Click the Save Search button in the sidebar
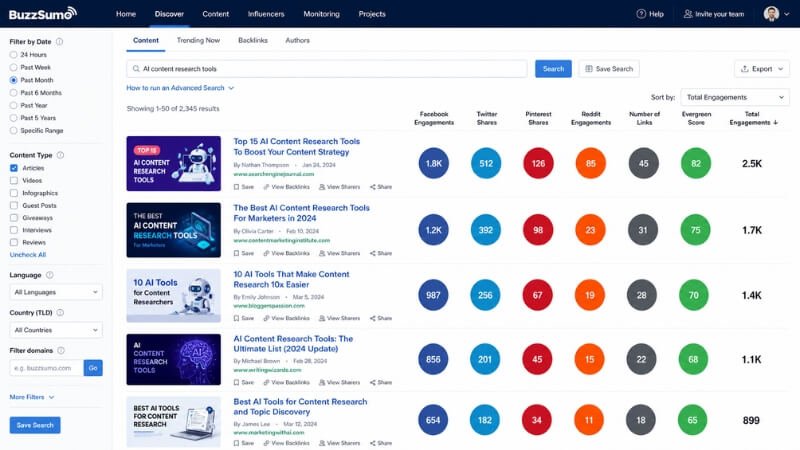 click(x=35, y=425)
